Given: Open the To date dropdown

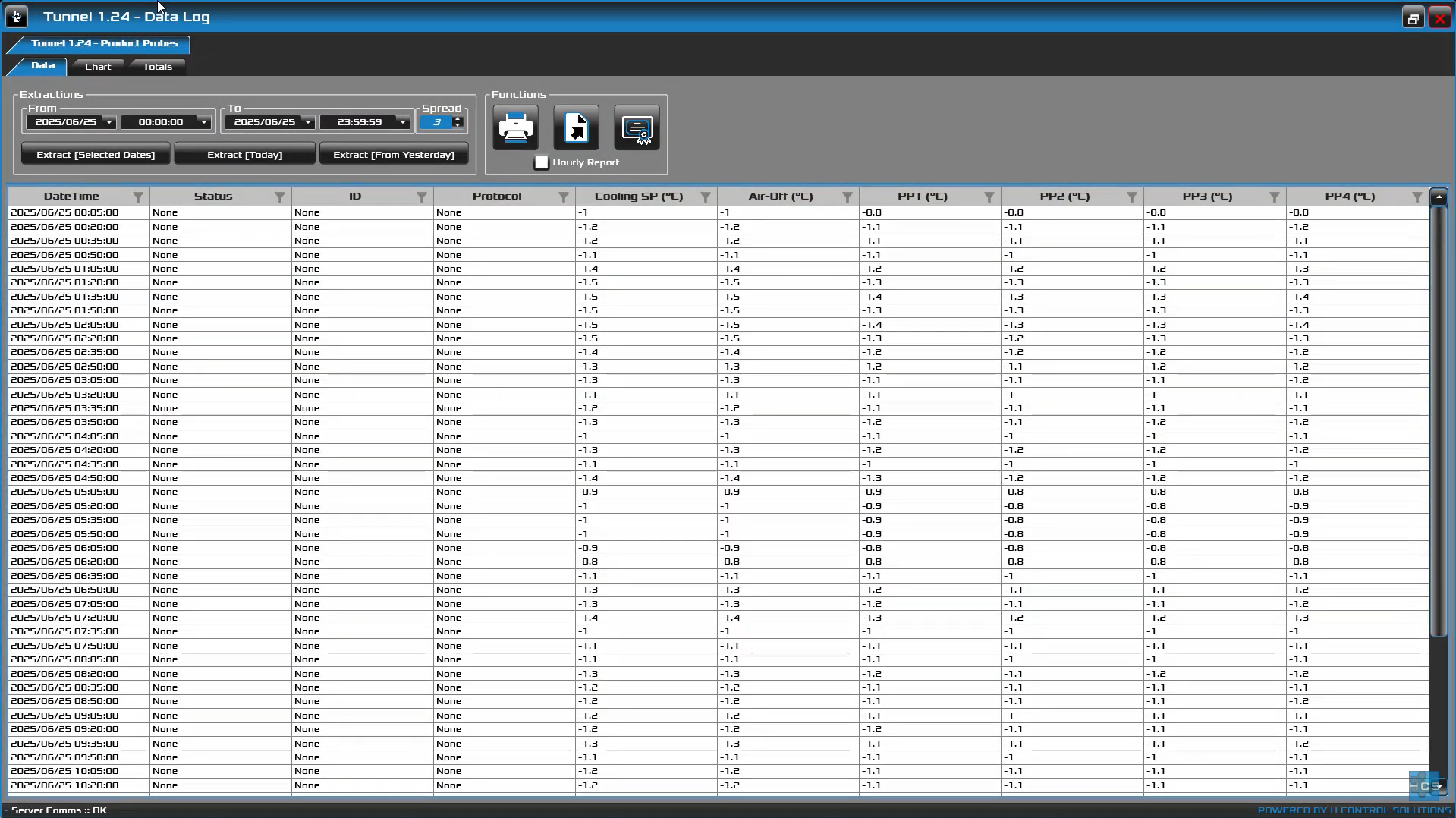Looking at the screenshot, I should pos(308,122).
